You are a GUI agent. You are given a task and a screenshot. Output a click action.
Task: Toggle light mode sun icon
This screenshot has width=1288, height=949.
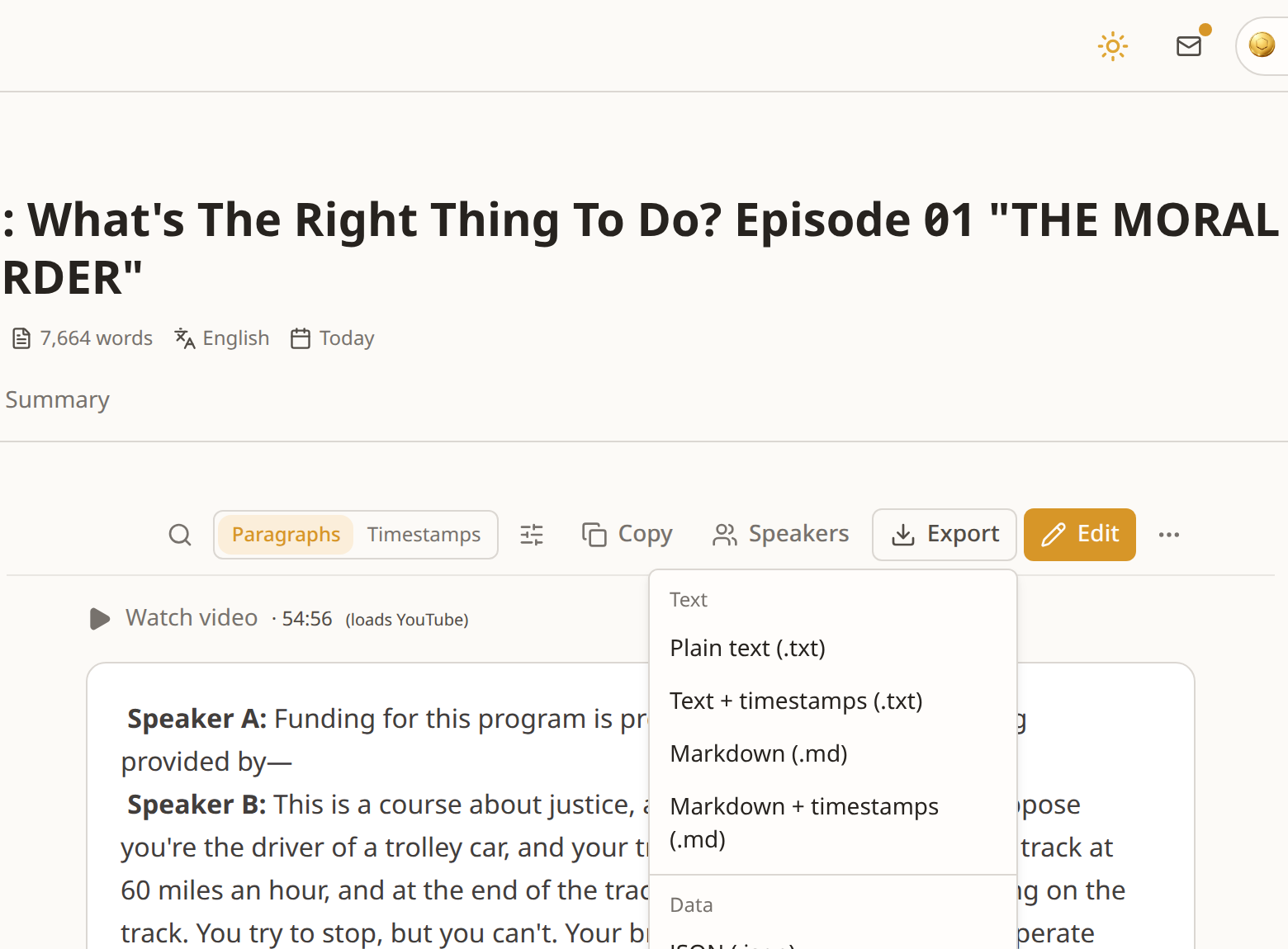[1112, 46]
